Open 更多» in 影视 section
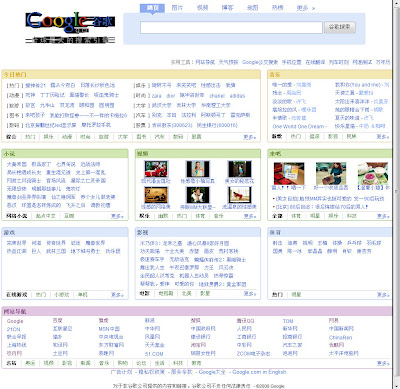 pos(250,294)
